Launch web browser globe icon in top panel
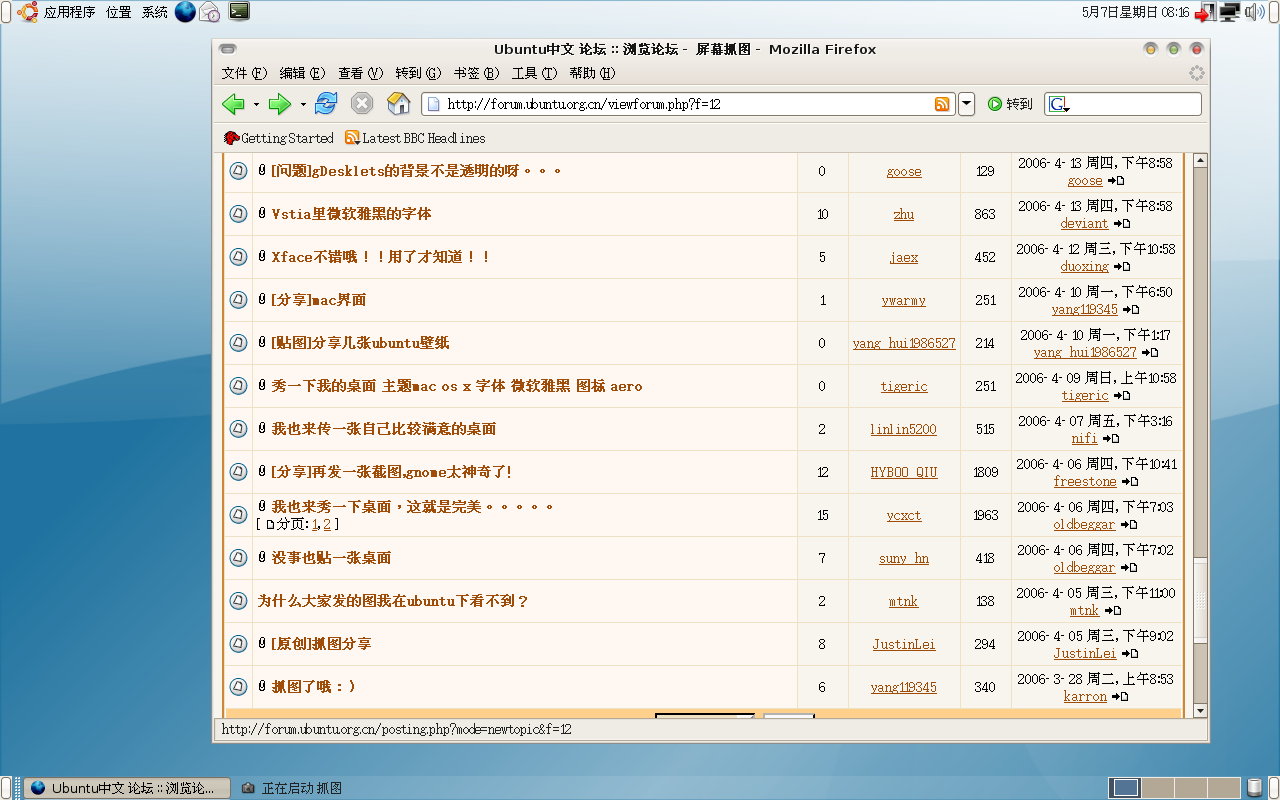The image size is (1280, 800). pos(185,12)
